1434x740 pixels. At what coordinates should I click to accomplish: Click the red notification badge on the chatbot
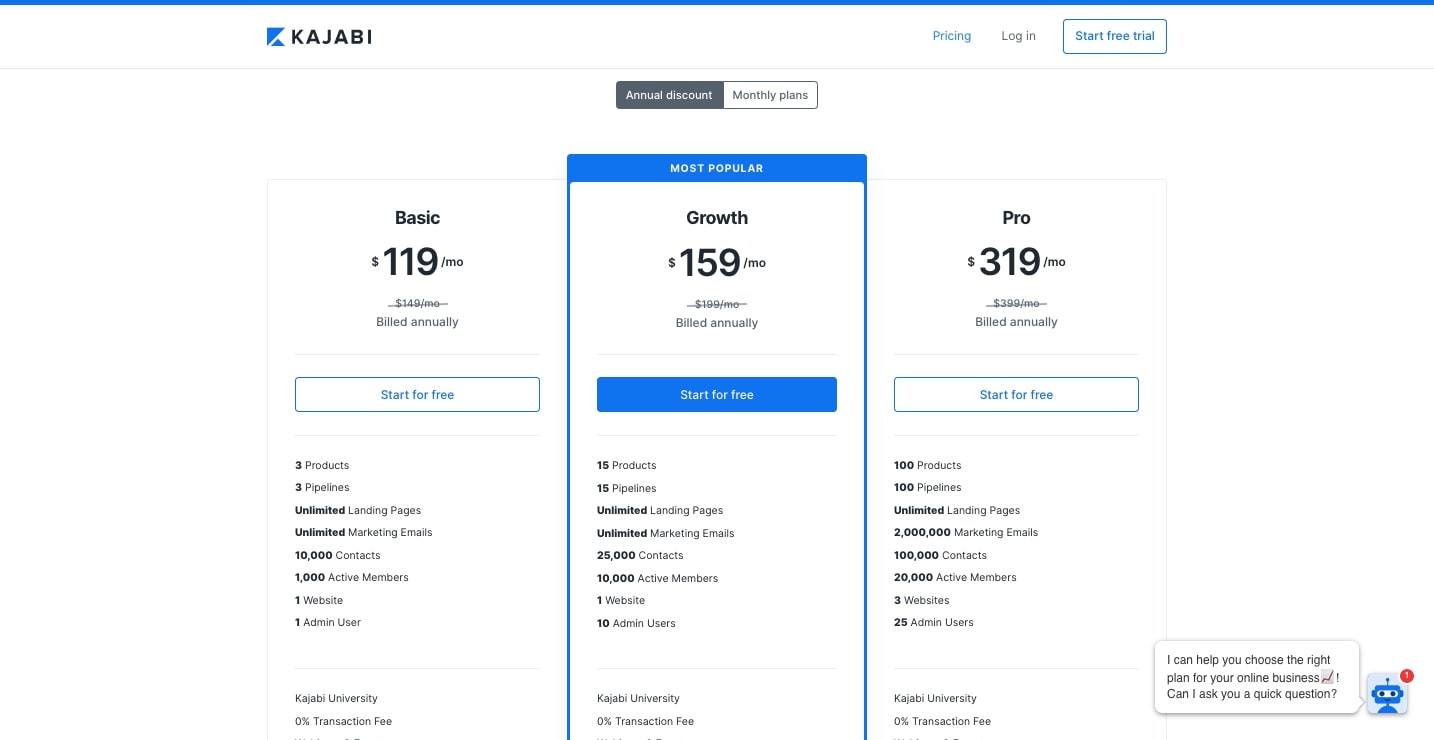(1405, 676)
